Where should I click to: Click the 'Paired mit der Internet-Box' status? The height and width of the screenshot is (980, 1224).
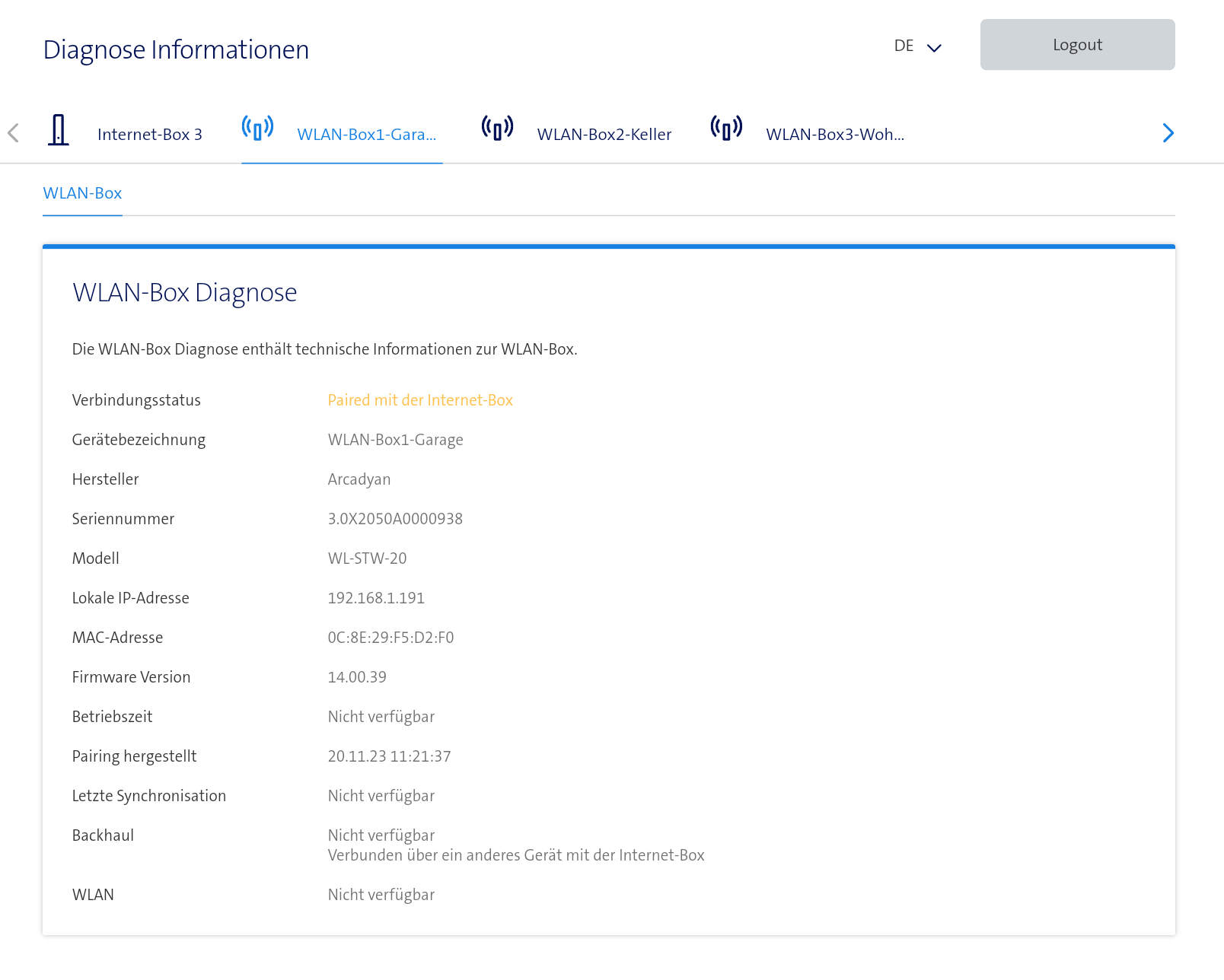point(419,400)
